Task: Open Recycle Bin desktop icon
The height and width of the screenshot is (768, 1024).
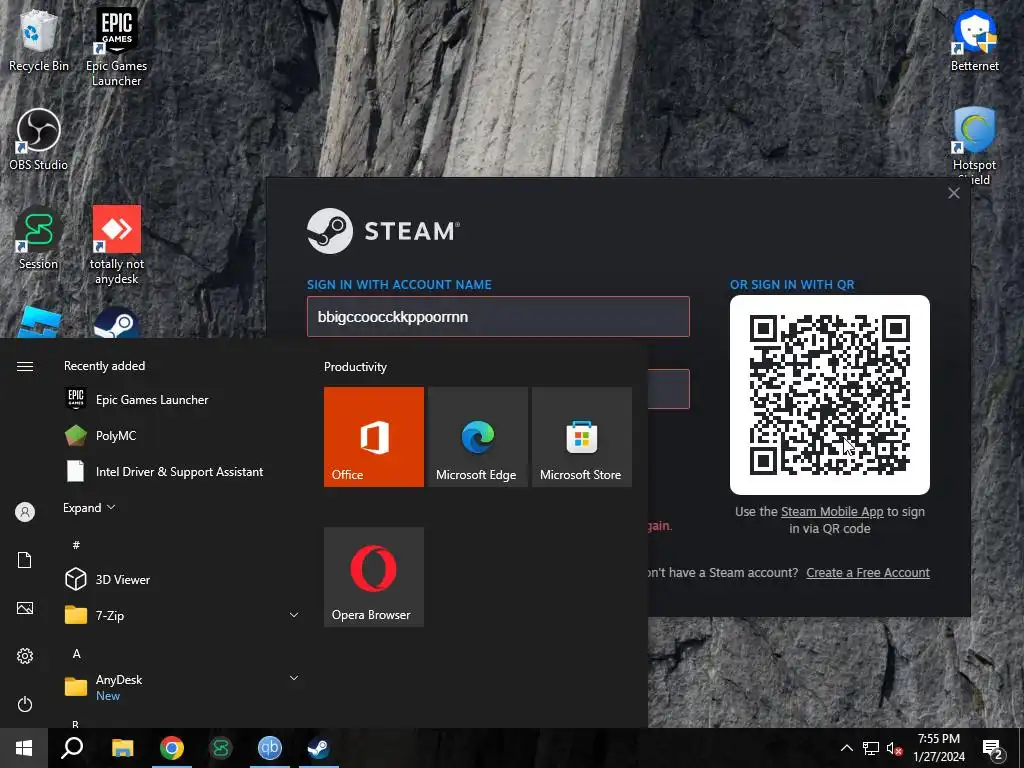Action: point(39,40)
